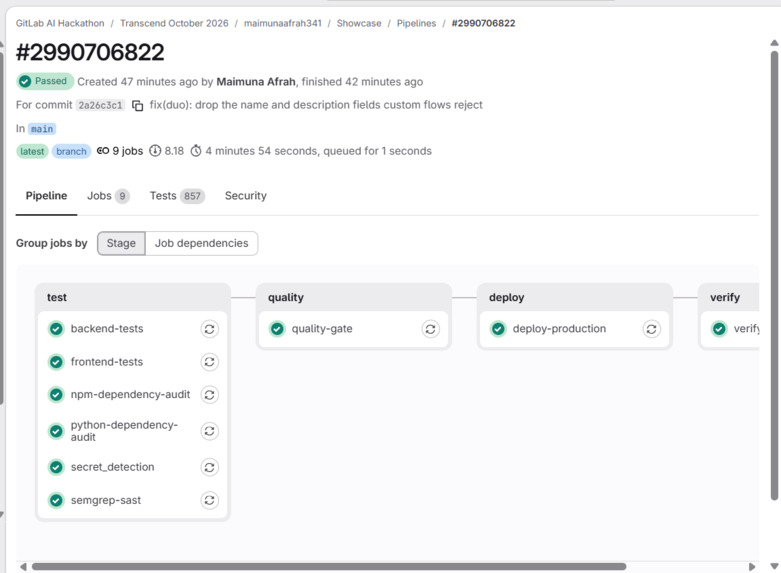781x573 pixels.
Task: Retry the npm-dependency-audit job
Action: pos(210,395)
